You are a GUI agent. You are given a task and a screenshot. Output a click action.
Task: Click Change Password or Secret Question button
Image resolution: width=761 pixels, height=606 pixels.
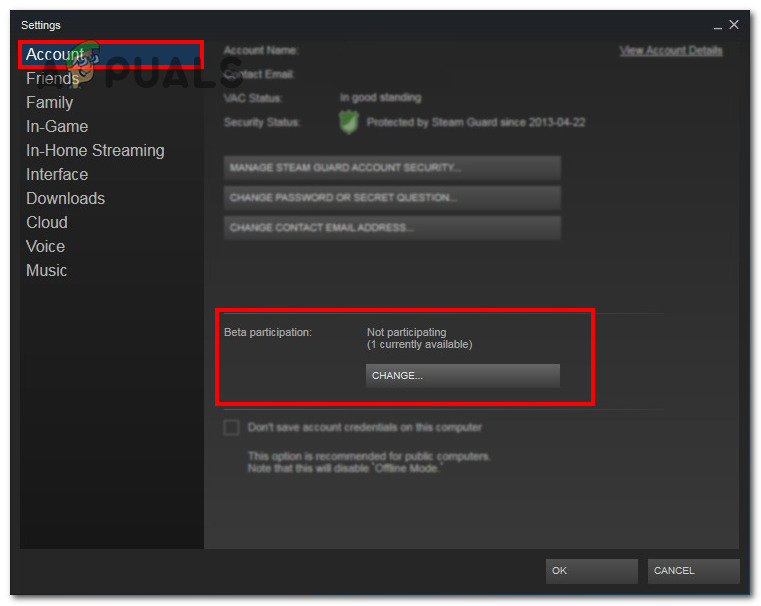point(392,197)
